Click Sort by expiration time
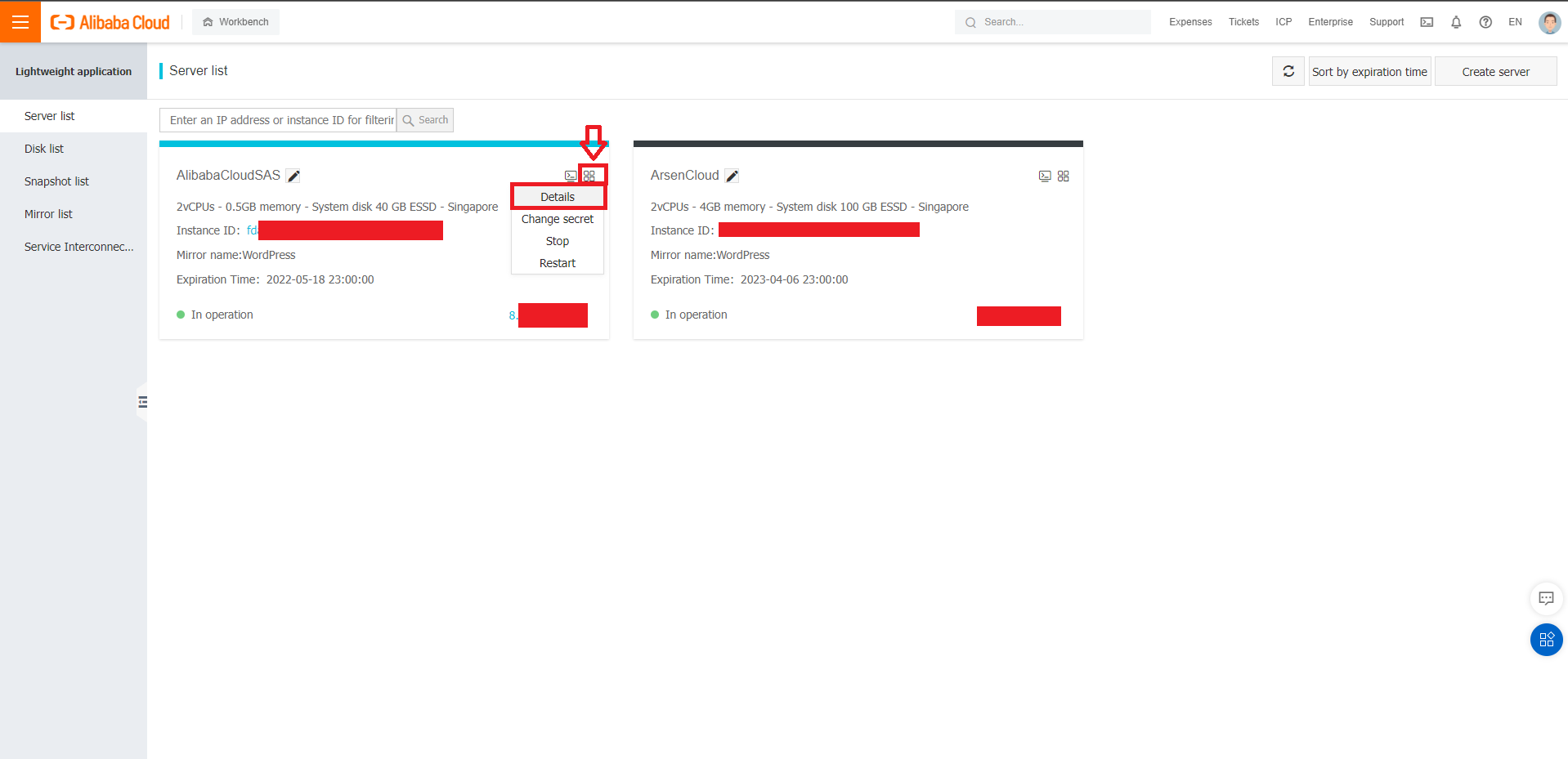Screen dimensions: 1568x759 click(1369, 71)
